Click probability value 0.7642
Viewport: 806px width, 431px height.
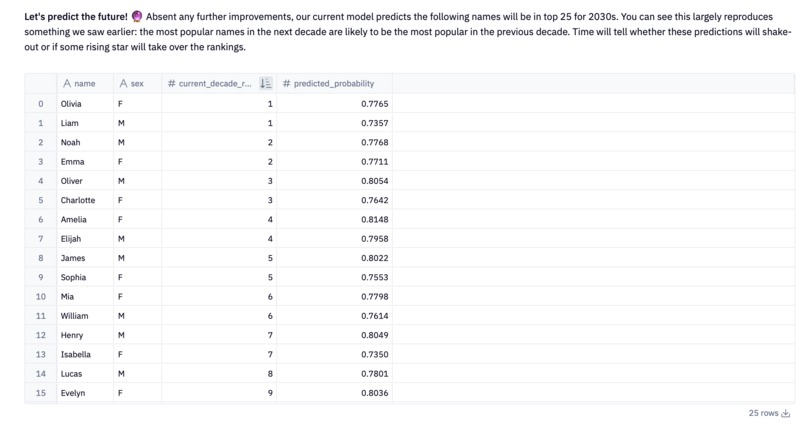tap(375, 200)
